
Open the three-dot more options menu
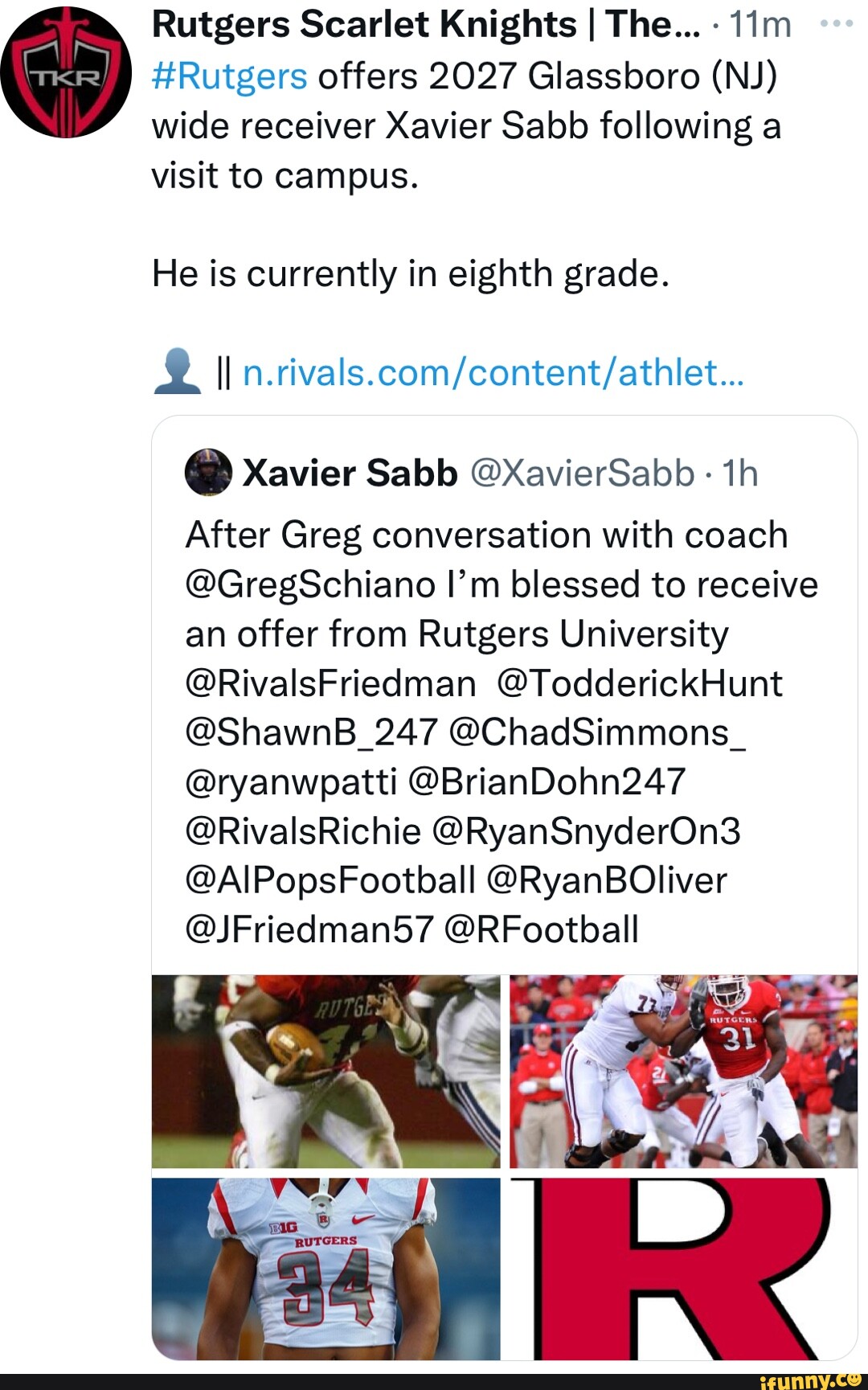tap(836, 24)
